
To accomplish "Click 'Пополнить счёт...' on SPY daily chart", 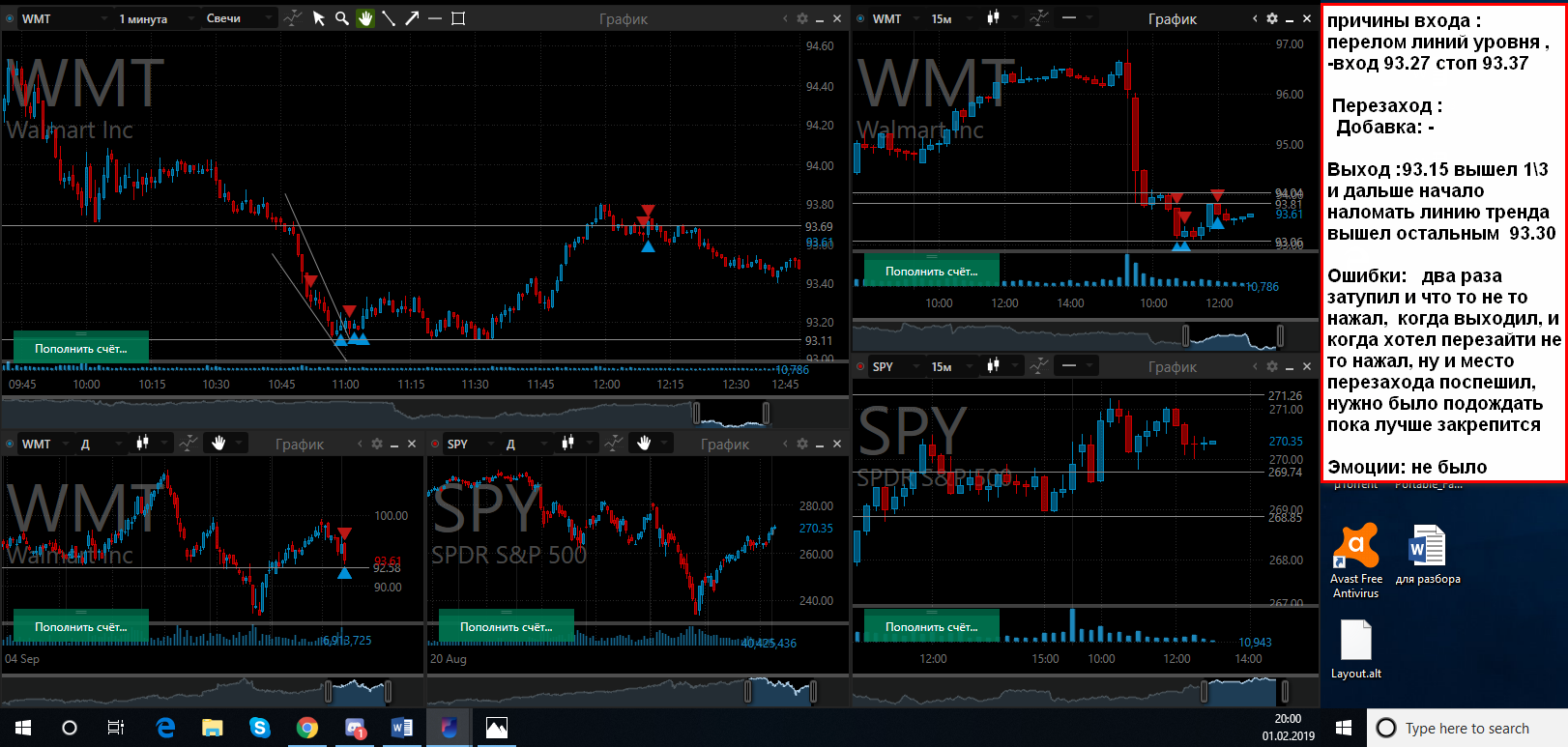I will (507, 626).
